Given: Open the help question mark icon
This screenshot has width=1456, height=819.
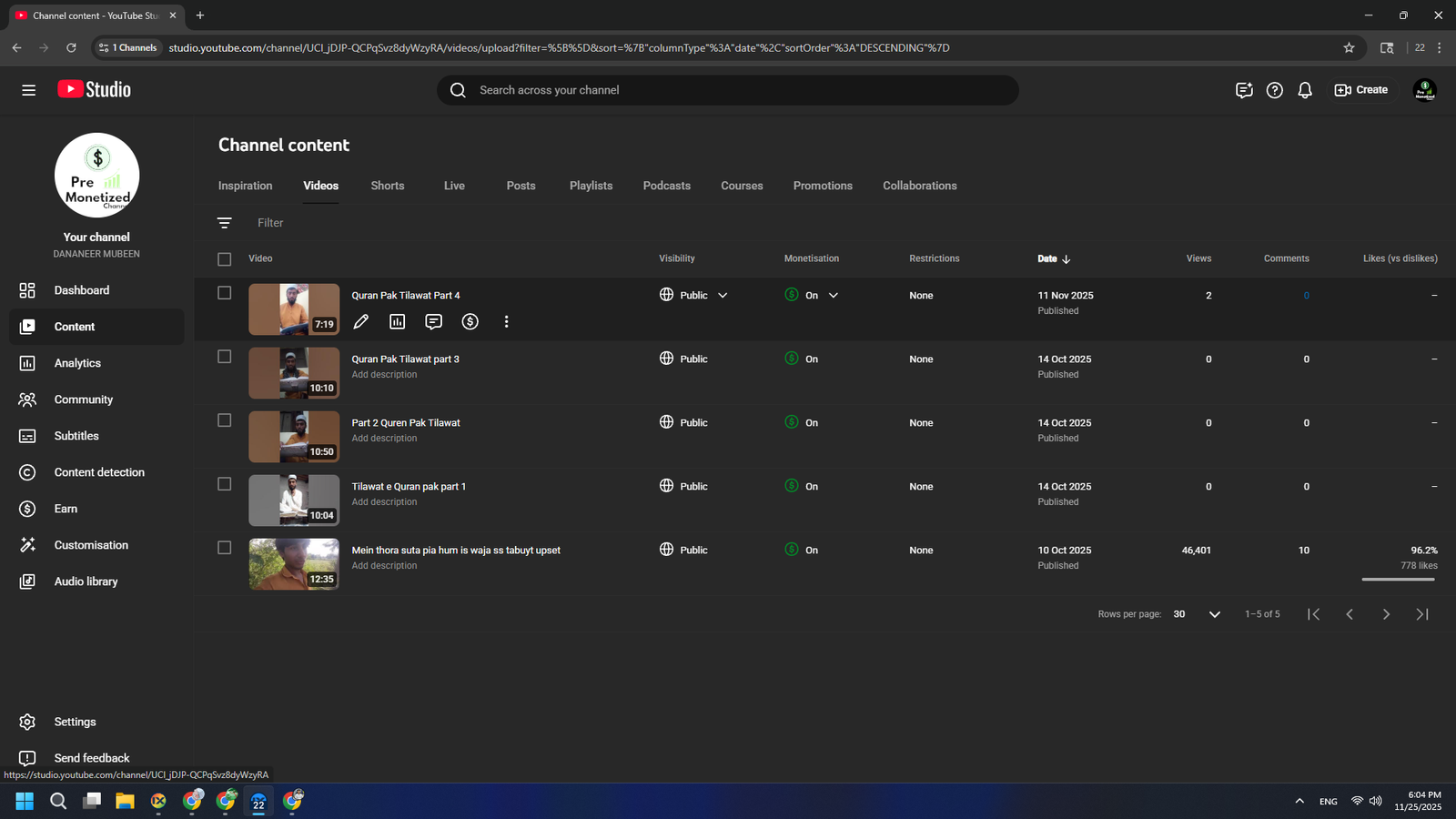Looking at the screenshot, I should (x=1275, y=90).
